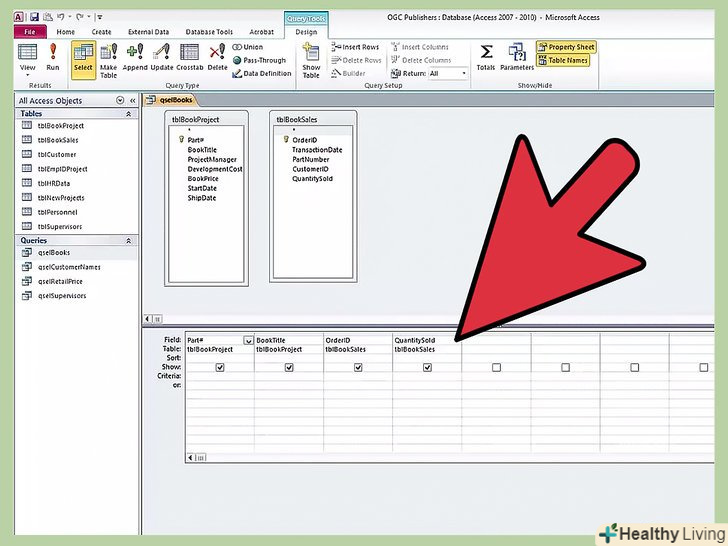Open tblCustomer in the navigation pane
Screen dimensions: 728x546
(57, 155)
